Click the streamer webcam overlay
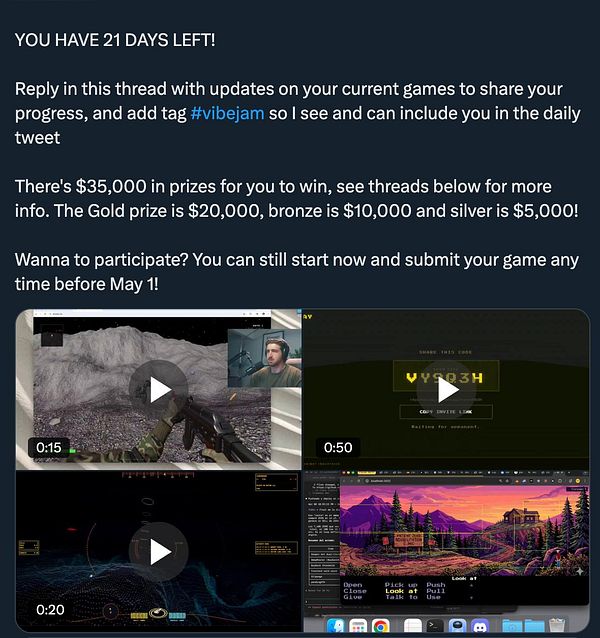Screen dimensions: 600x638 coord(265,358)
